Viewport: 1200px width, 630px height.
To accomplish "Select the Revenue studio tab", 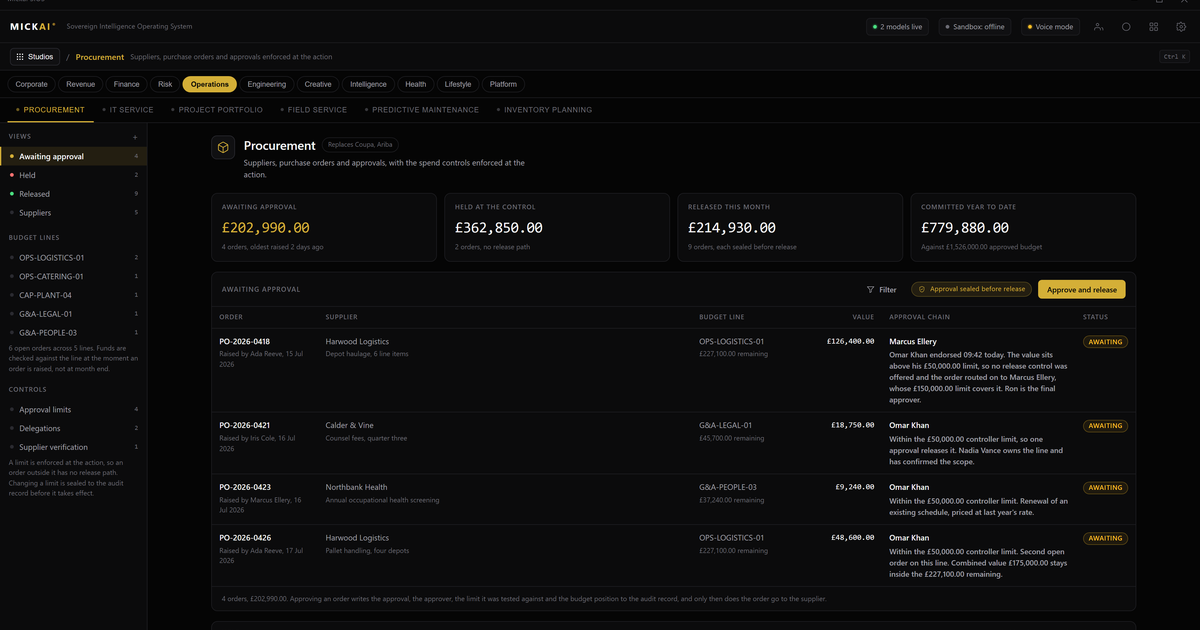I will coord(81,84).
